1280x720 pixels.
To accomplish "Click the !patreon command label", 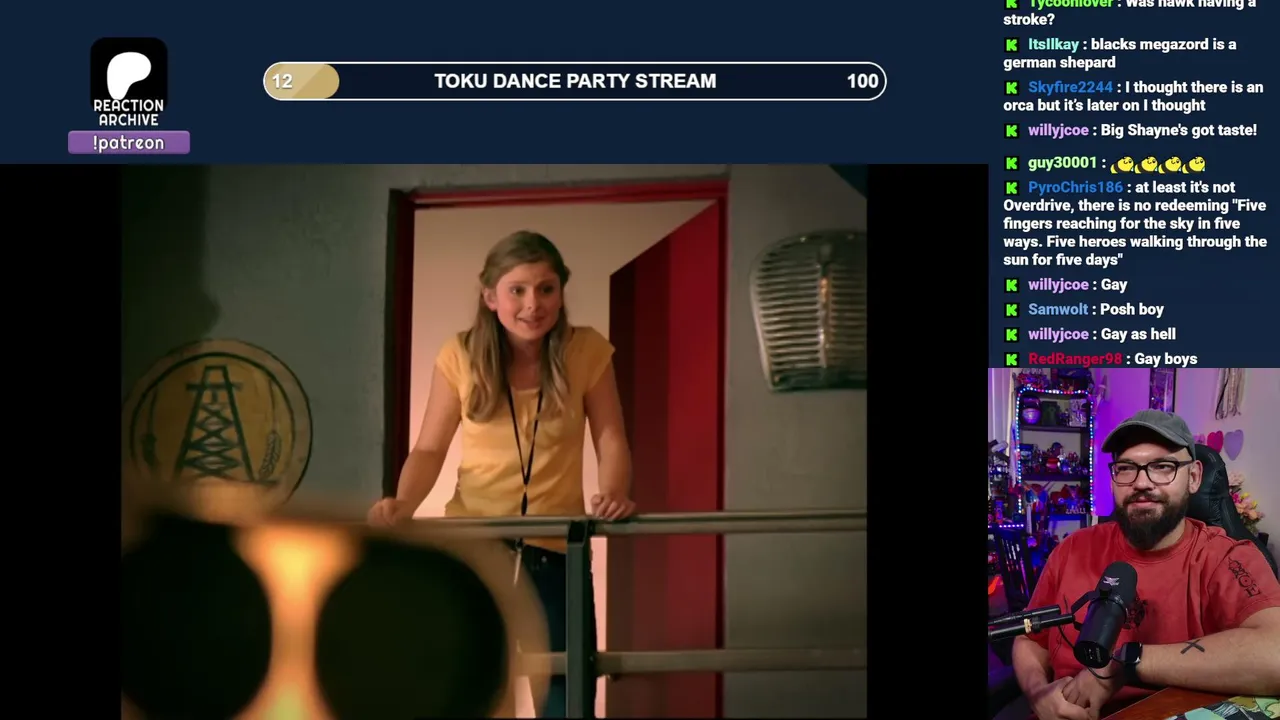I will 129,143.
